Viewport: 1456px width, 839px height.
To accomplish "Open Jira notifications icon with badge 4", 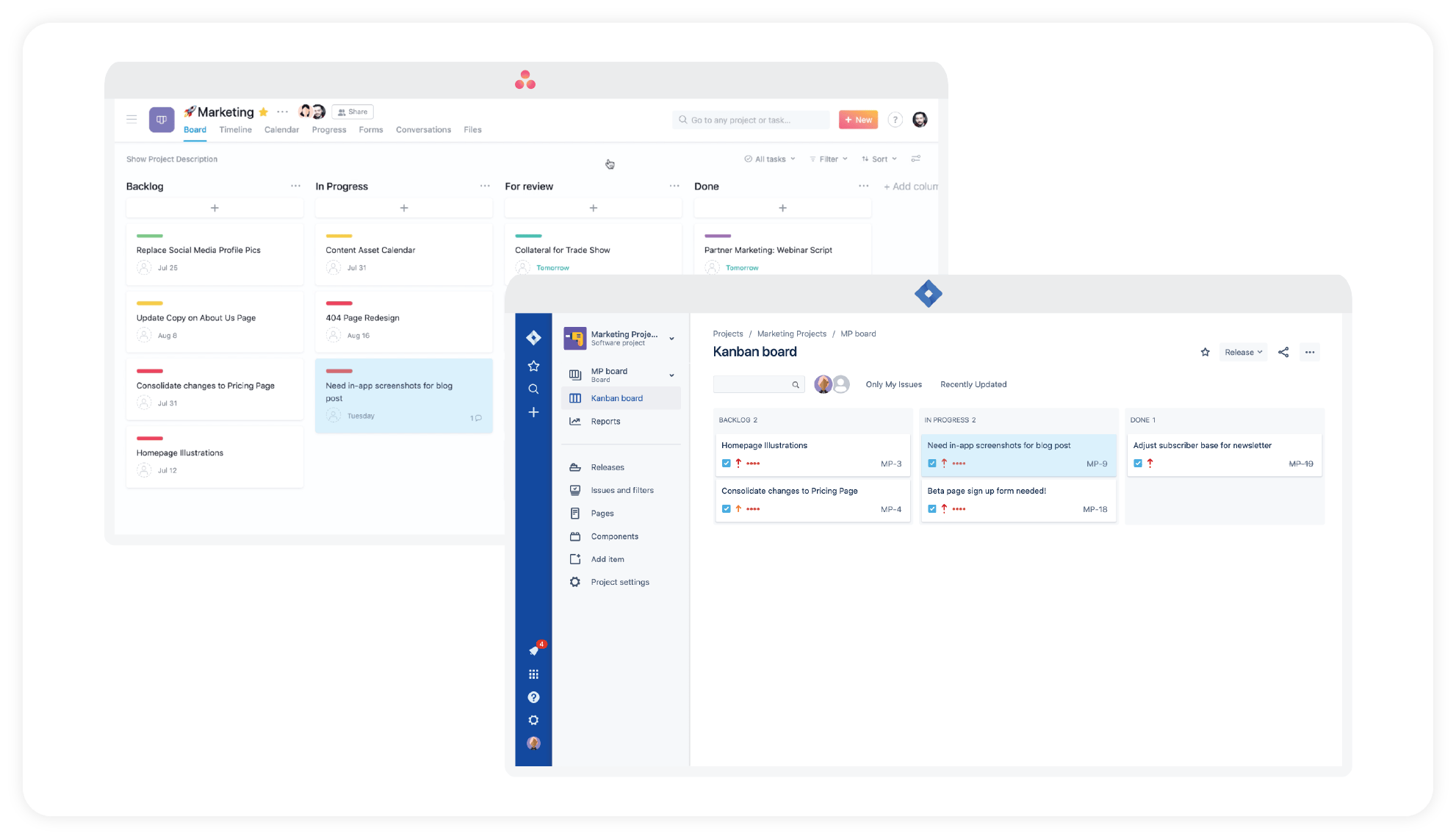I will [535, 650].
